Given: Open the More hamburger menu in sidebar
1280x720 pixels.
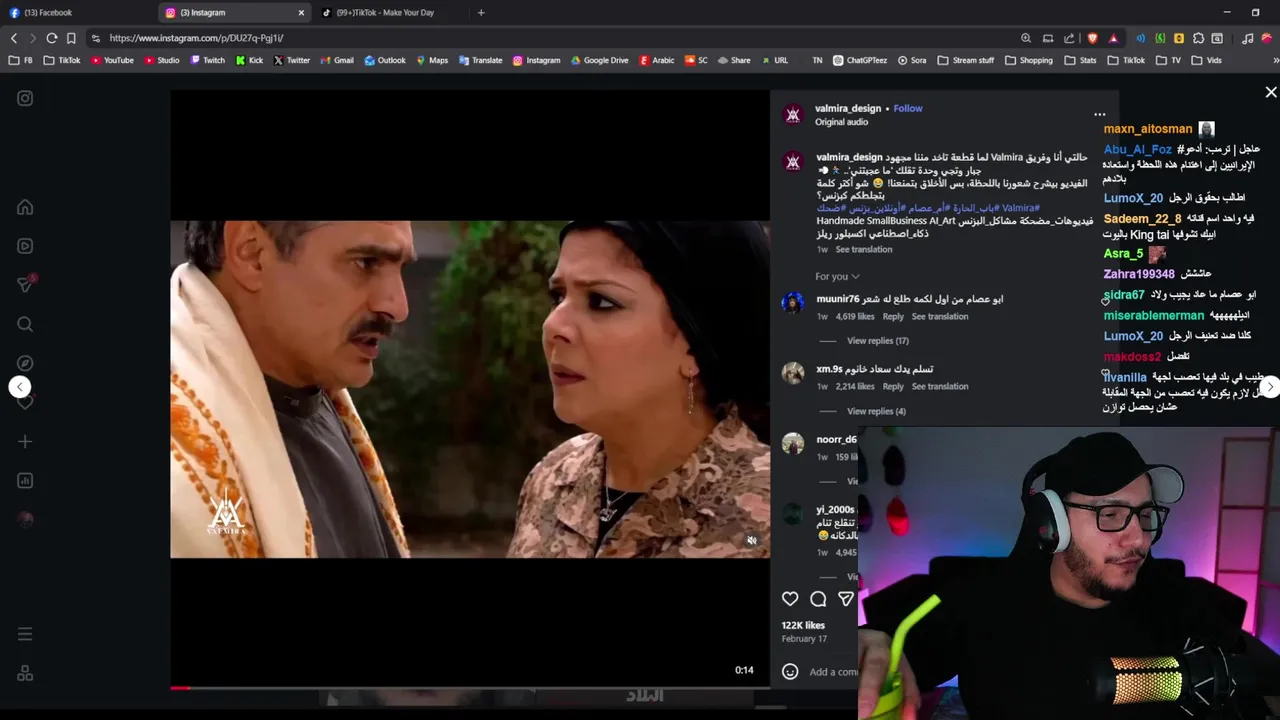Looking at the screenshot, I should click(25, 634).
